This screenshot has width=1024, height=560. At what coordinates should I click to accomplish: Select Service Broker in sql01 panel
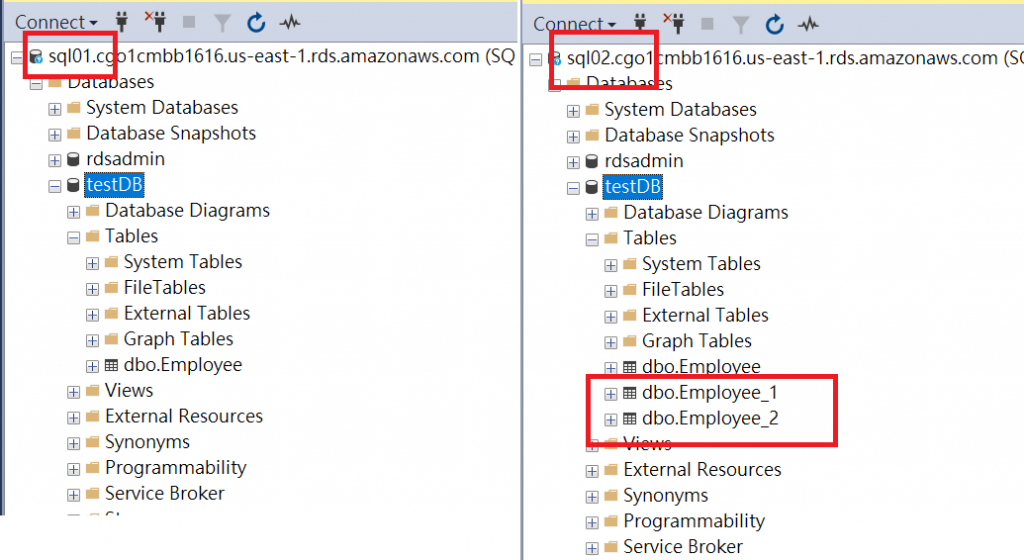click(165, 493)
